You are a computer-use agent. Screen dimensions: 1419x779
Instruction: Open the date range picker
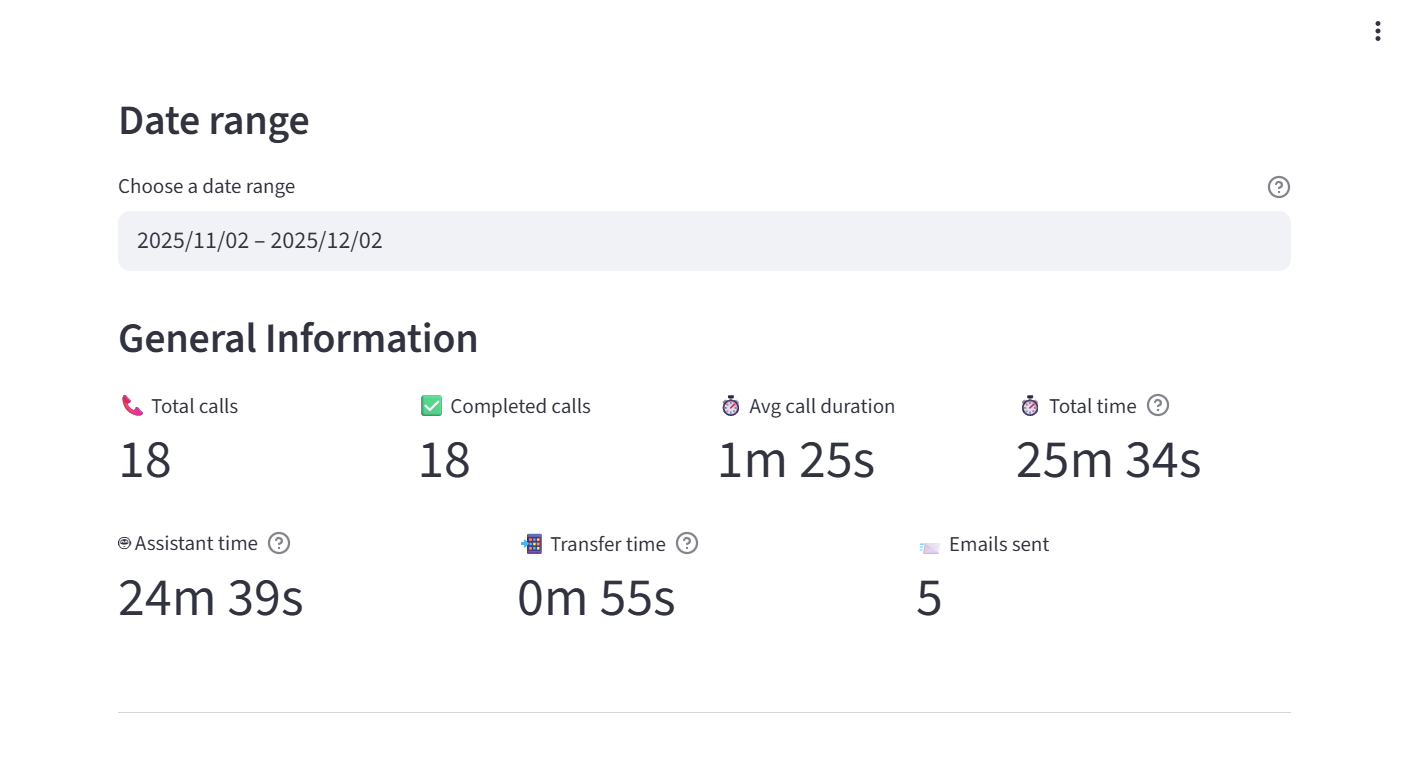704,240
